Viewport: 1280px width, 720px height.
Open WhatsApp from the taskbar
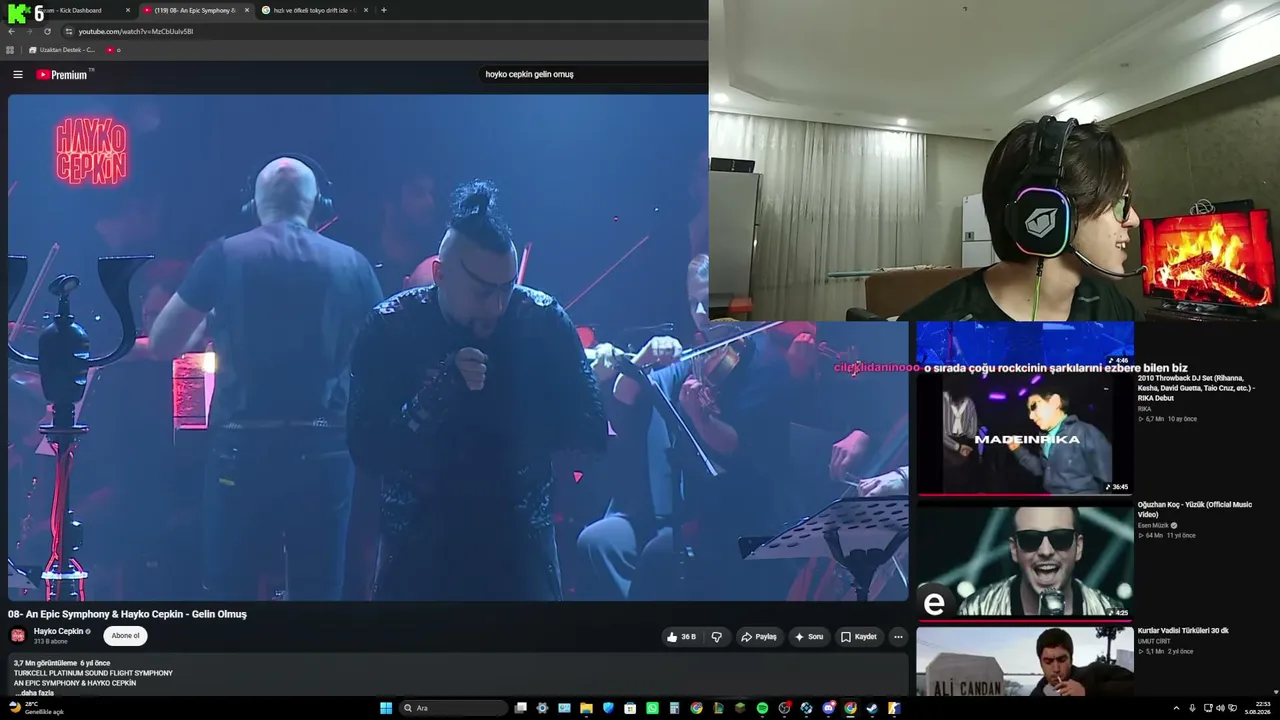652,708
